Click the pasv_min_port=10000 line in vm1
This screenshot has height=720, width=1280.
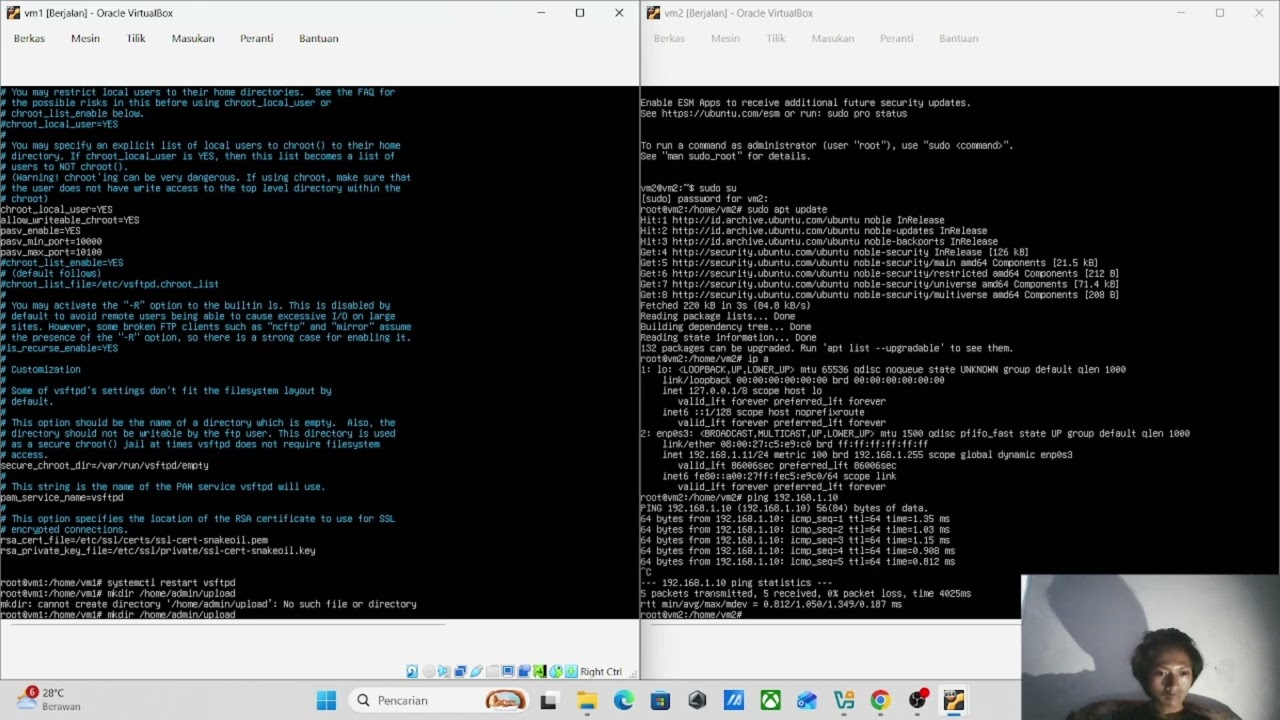(51, 241)
